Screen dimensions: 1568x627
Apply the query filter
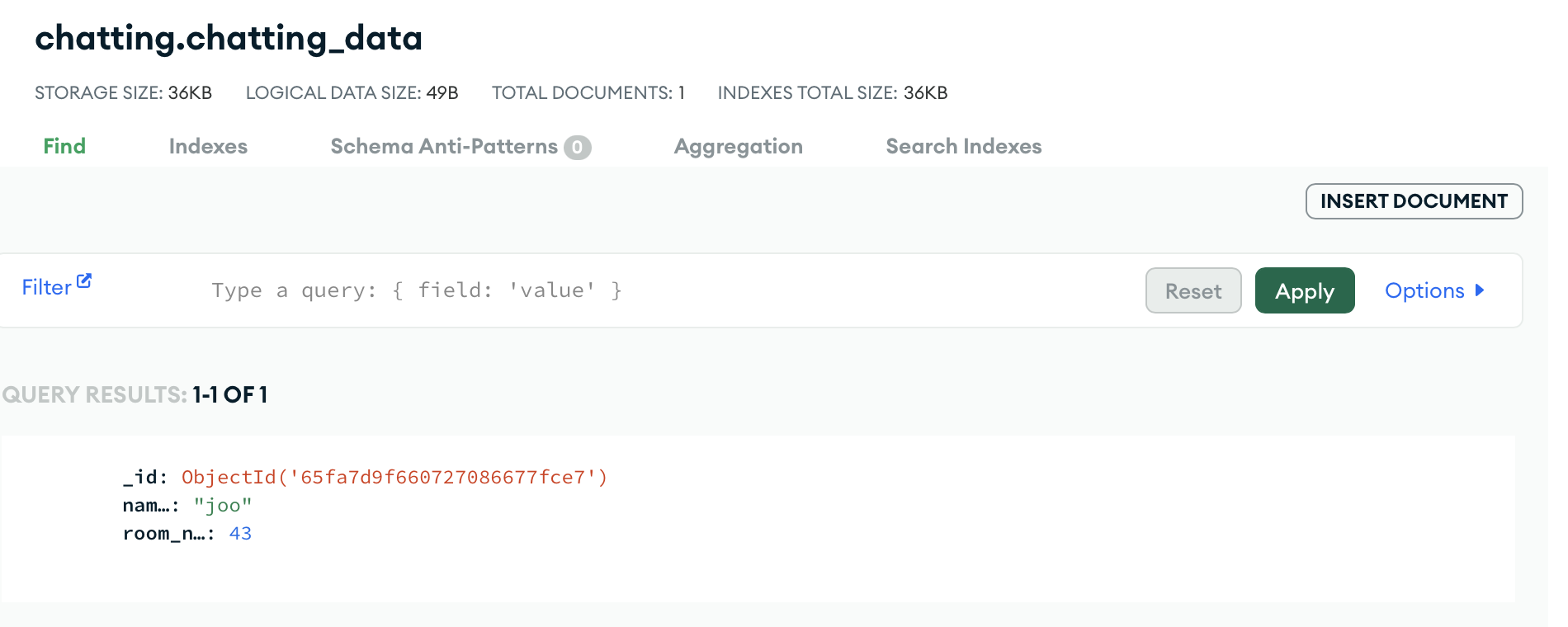(x=1305, y=290)
